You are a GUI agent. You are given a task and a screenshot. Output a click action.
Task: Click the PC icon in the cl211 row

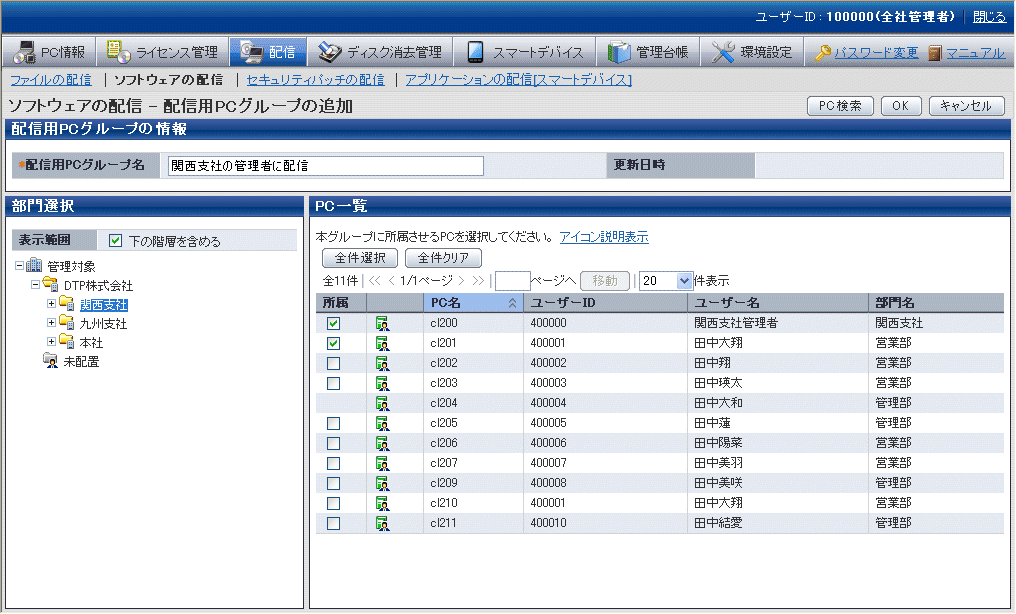pos(381,523)
